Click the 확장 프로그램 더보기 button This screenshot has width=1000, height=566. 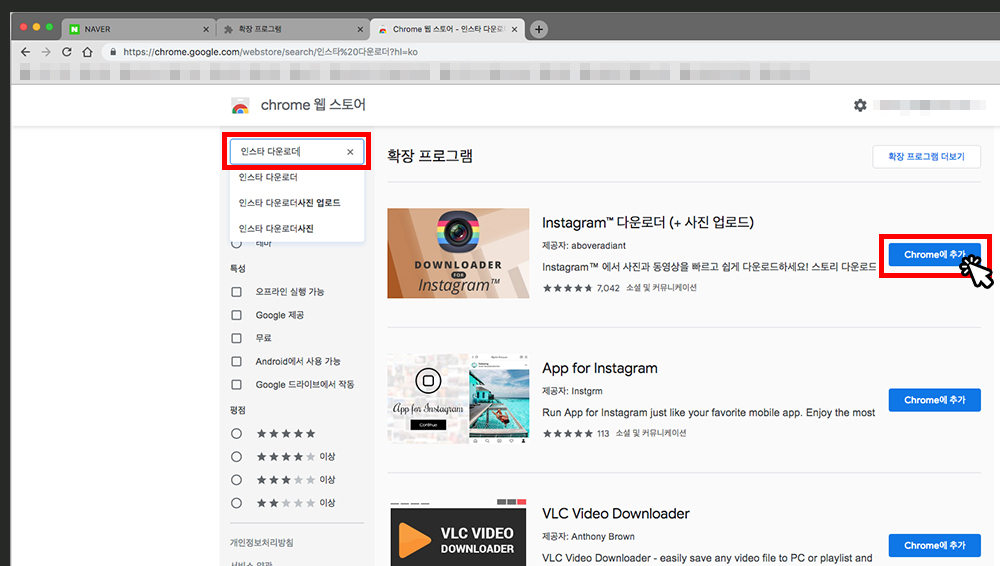(x=926, y=156)
